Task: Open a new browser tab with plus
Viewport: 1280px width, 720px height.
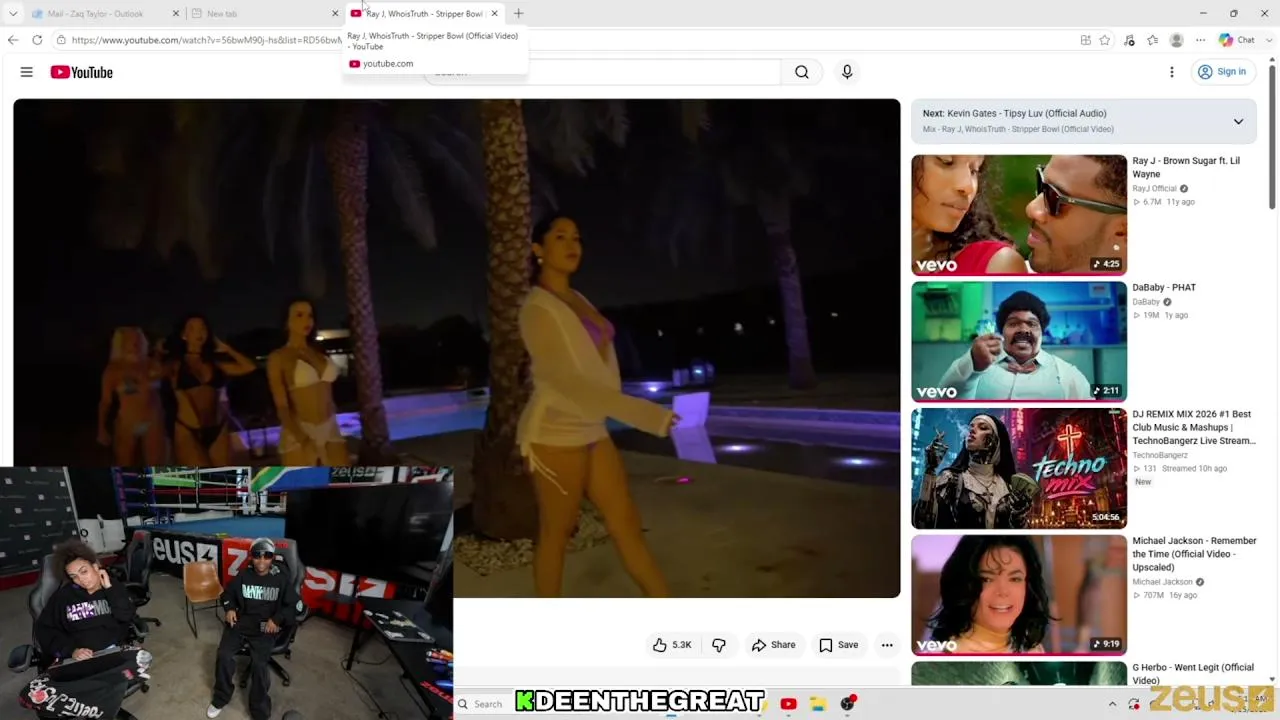Action: click(x=518, y=14)
